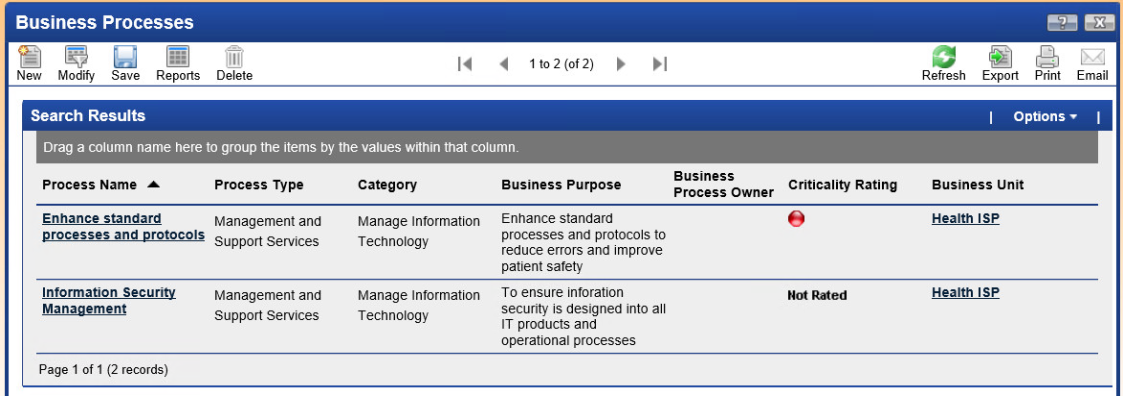The width and height of the screenshot is (1123, 396).
Task: Click the help question mark button
Action: [x=1062, y=22]
